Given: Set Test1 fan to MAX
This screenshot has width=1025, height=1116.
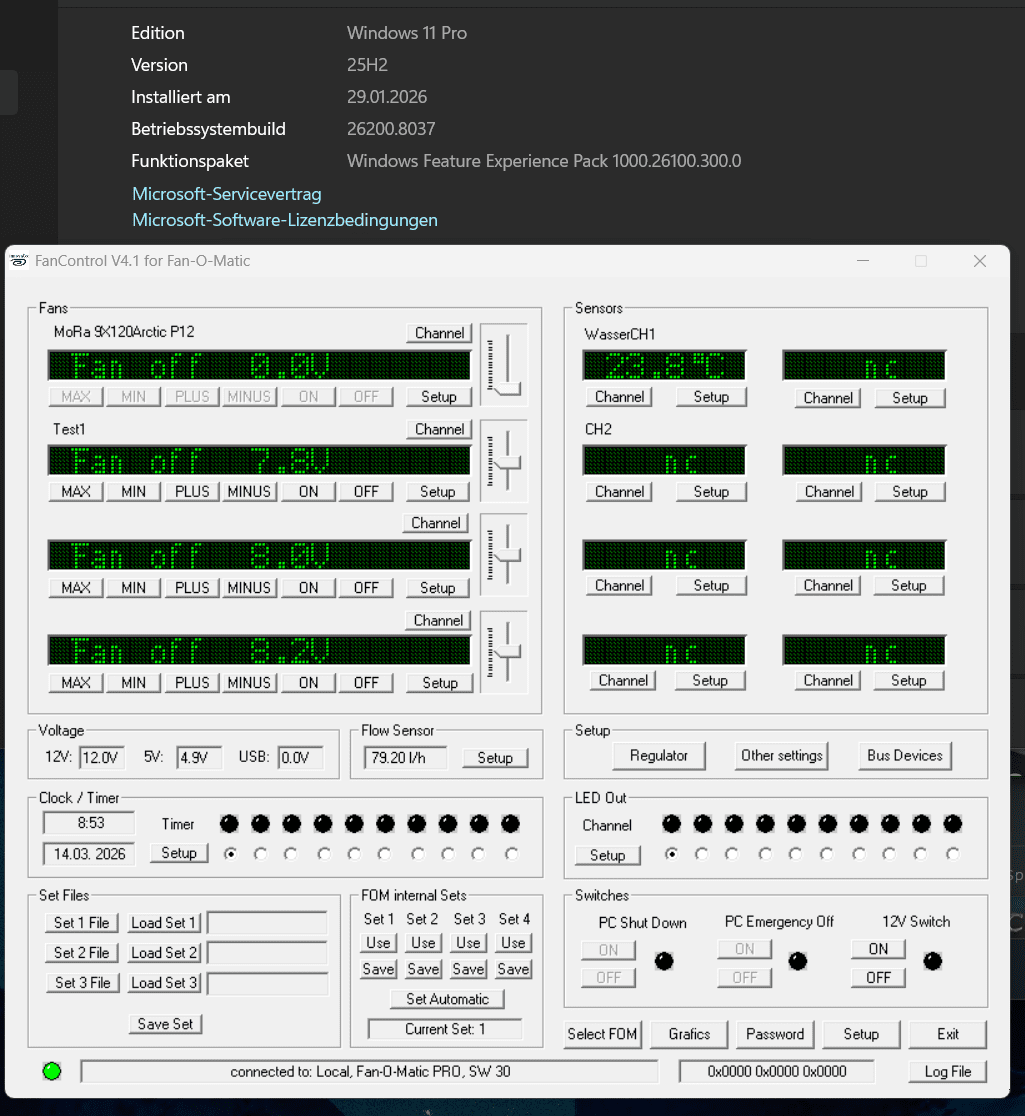Looking at the screenshot, I should [75, 492].
